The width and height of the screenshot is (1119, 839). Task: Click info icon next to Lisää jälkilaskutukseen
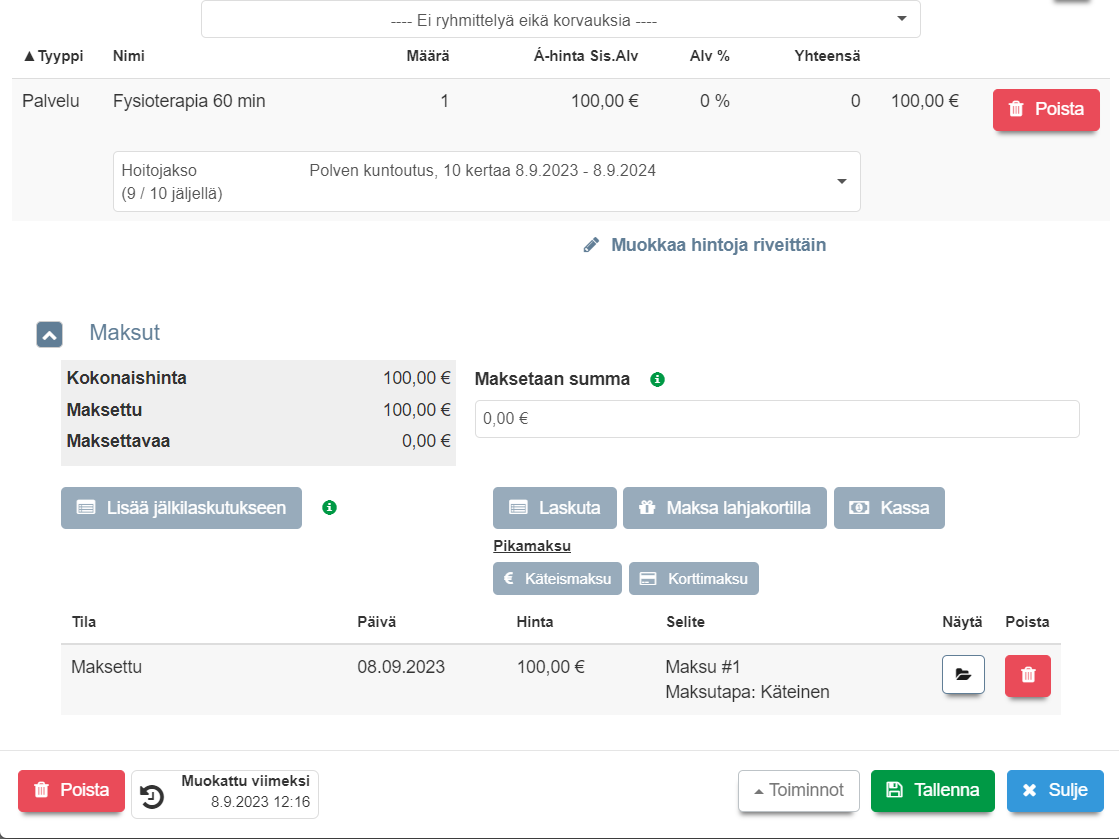click(330, 508)
